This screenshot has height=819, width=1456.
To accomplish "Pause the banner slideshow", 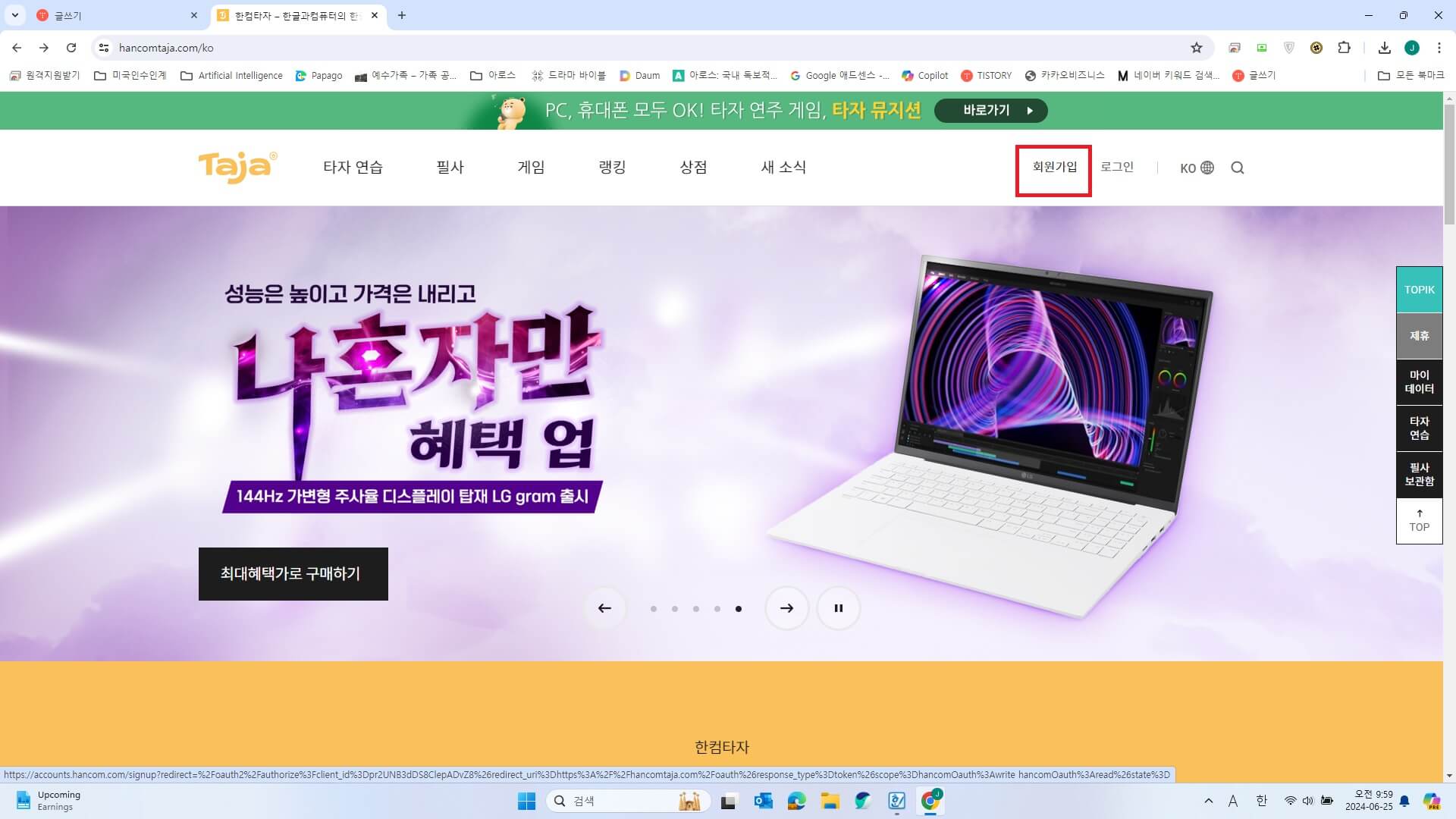I will click(x=838, y=607).
